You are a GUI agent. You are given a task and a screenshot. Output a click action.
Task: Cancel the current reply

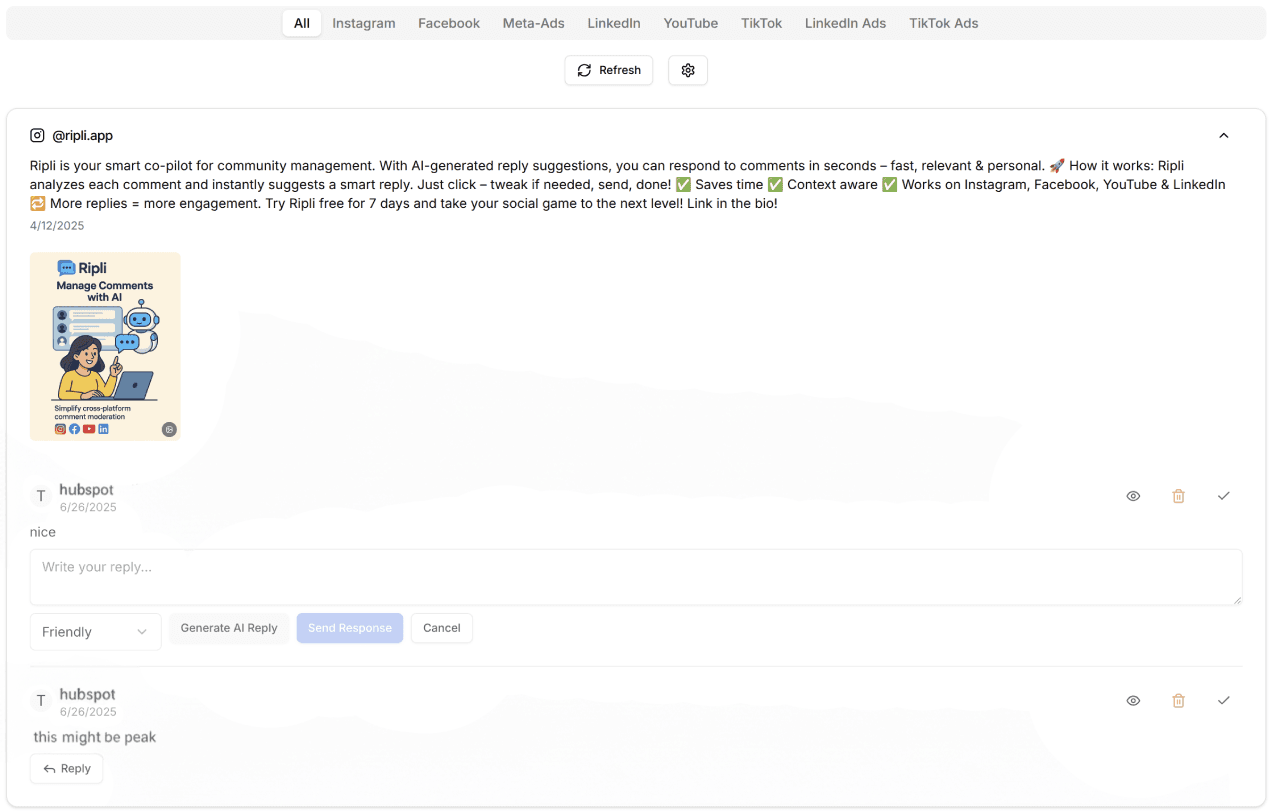(x=441, y=628)
